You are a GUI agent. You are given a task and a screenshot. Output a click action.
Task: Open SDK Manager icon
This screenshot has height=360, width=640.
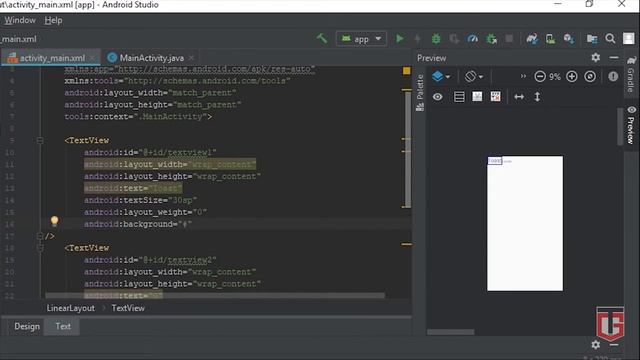(x=569, y=39)
